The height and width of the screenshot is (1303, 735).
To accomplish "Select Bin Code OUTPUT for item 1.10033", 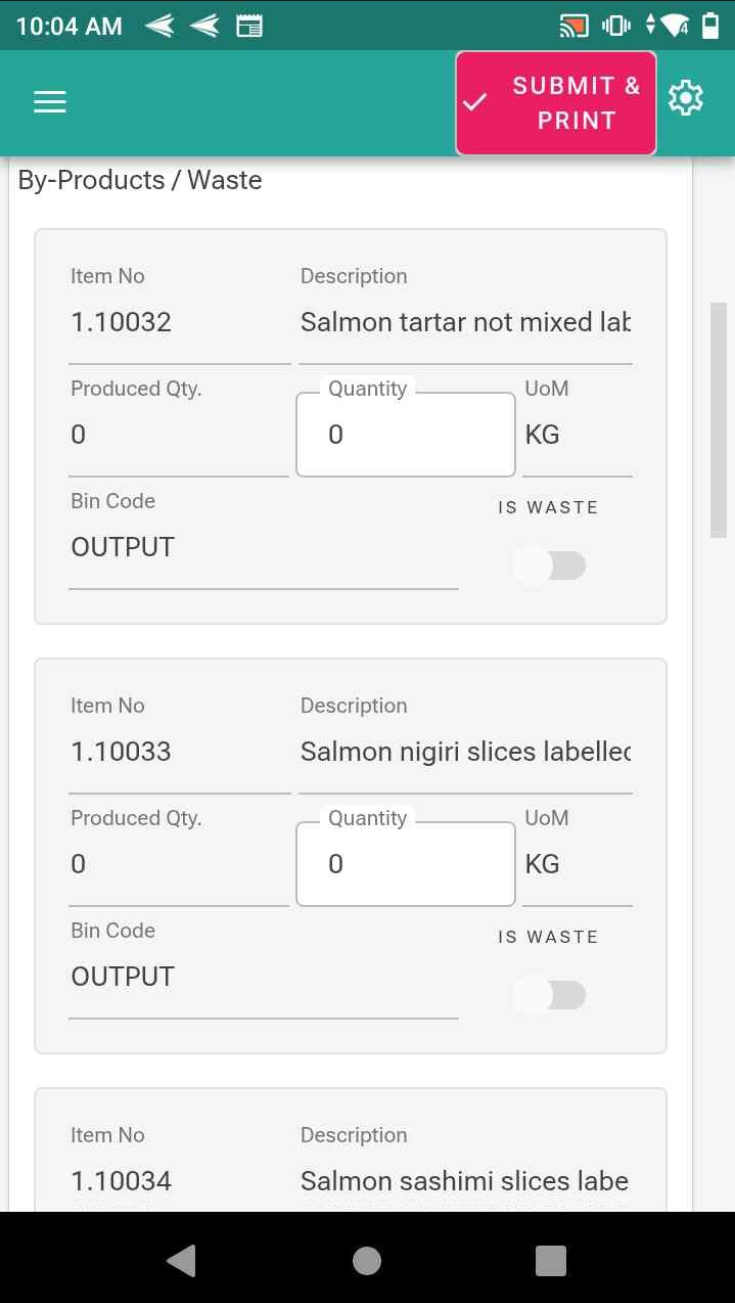I will [x=263, y=976].
